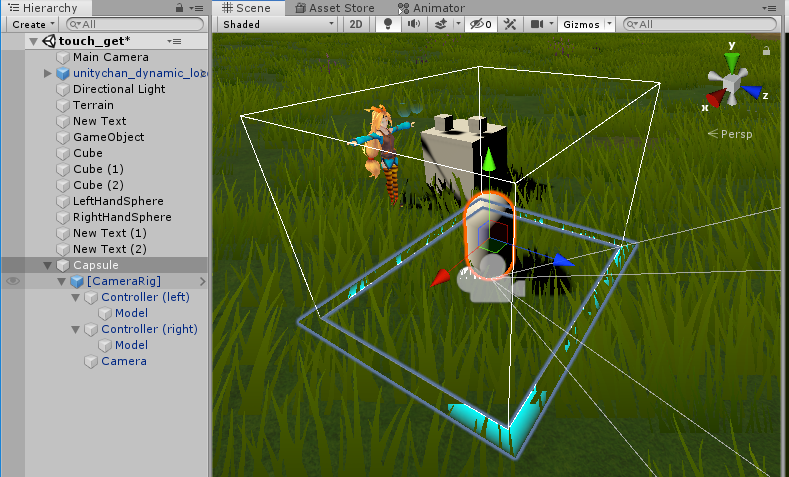The height and width of the screenshot is (477, 789).
Task: Focus the Scene view search field
Action: (700, 24)
